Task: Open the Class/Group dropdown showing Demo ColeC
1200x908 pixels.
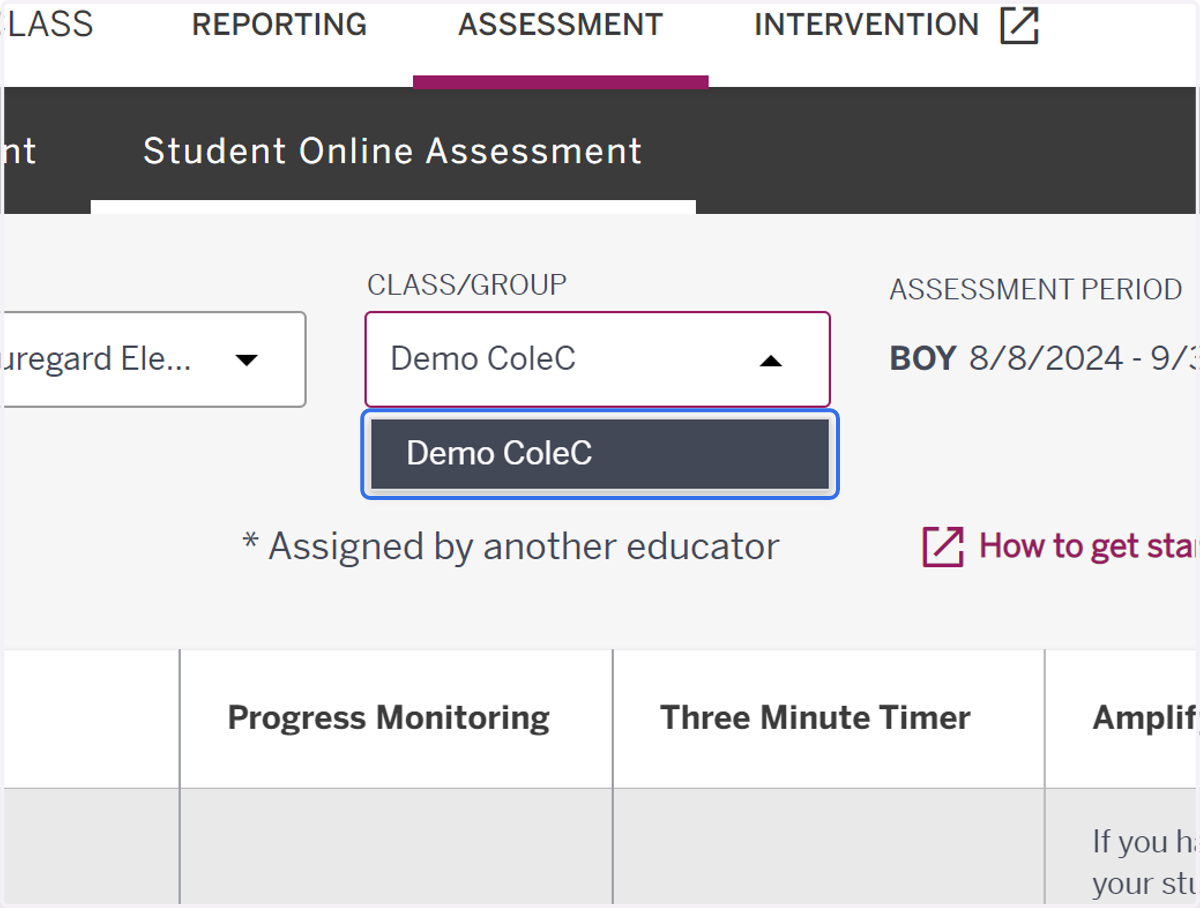Action: point(598,359)
